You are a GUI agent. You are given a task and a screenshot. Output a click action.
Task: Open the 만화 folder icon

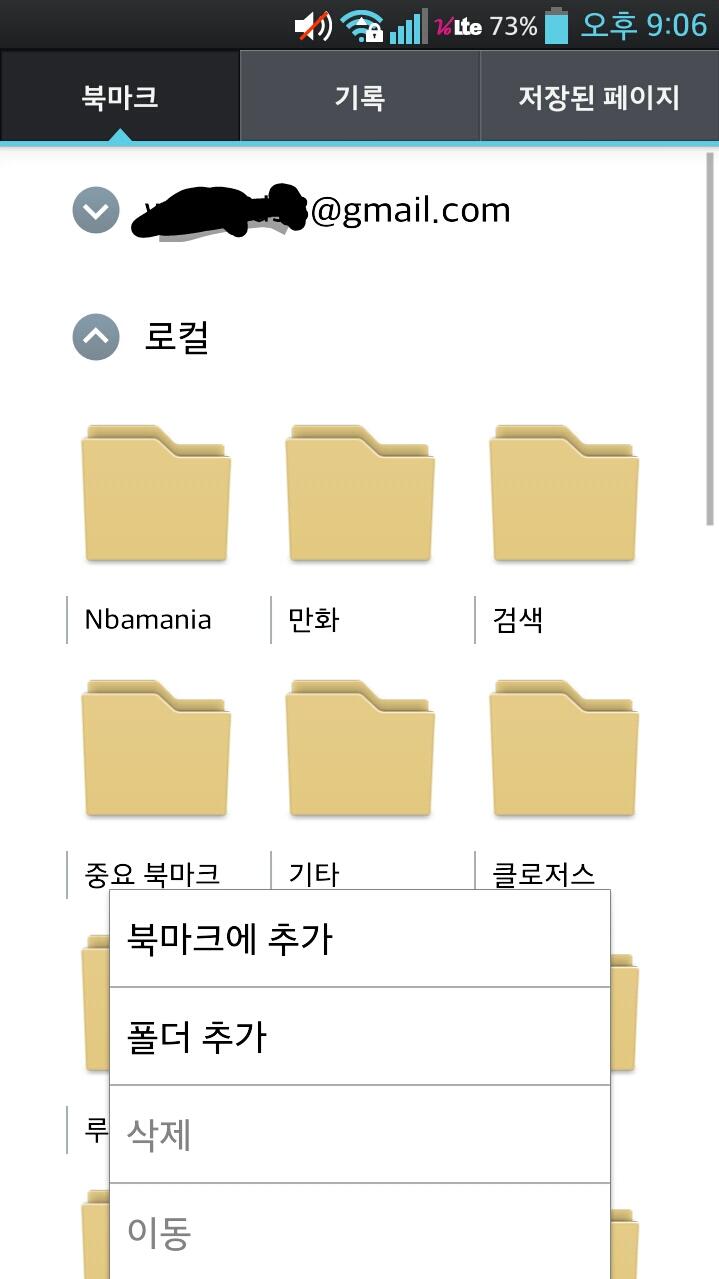[x=360, y=495]
